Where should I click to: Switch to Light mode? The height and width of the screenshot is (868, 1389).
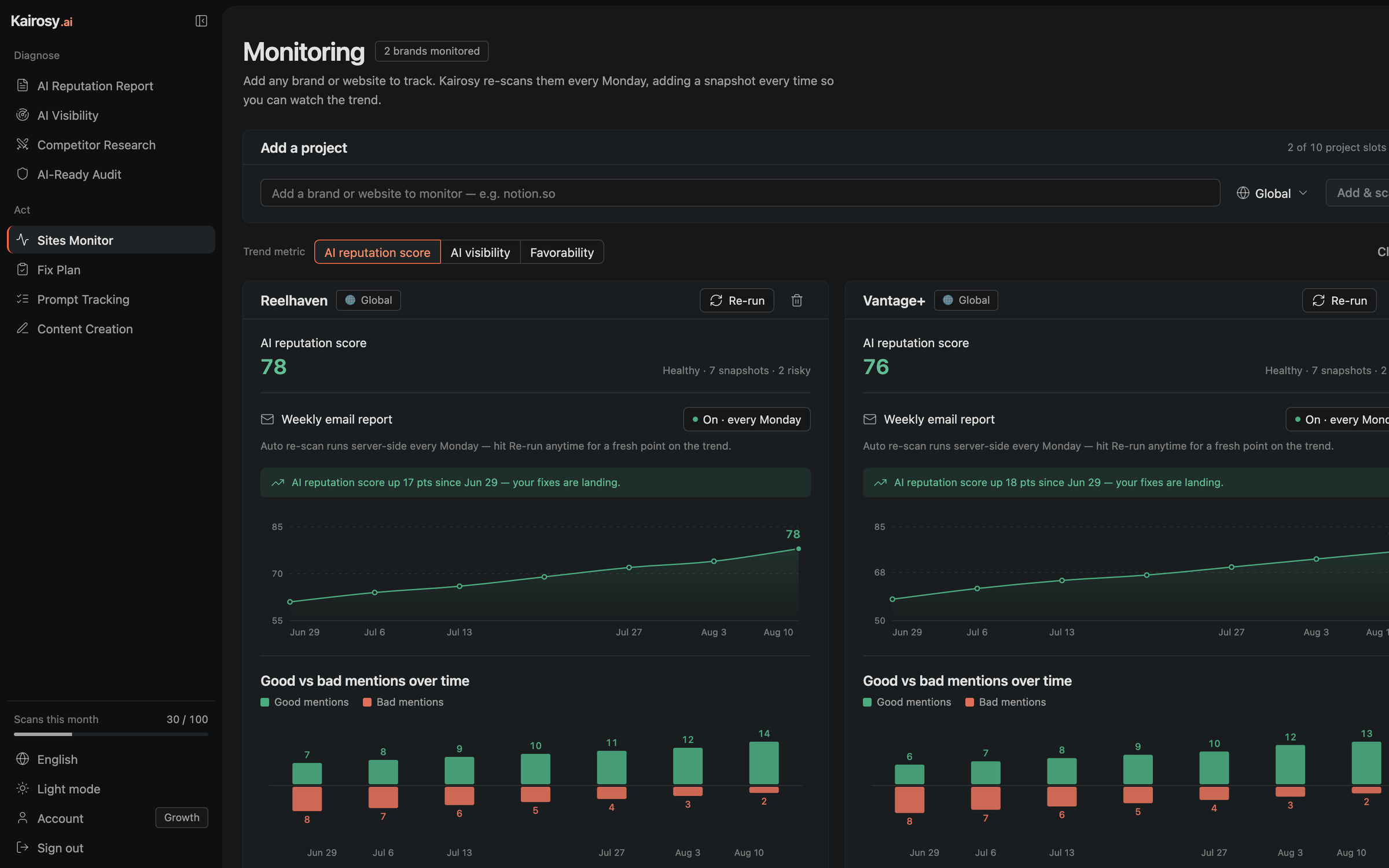click(111, 789)
